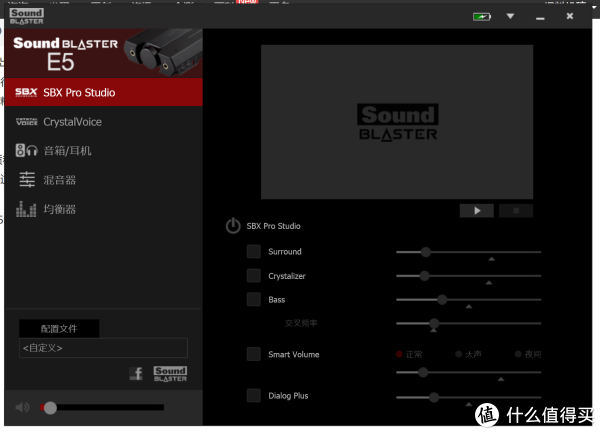The height and width of the screenshot is (433, 600).
Task: Toggle the SBX Pro Studio power button
Action: (x=233, y=226)
